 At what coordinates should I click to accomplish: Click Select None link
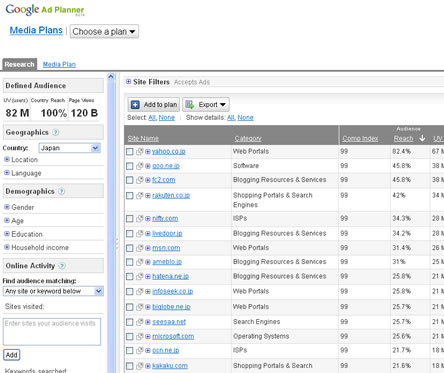point(167,118)
